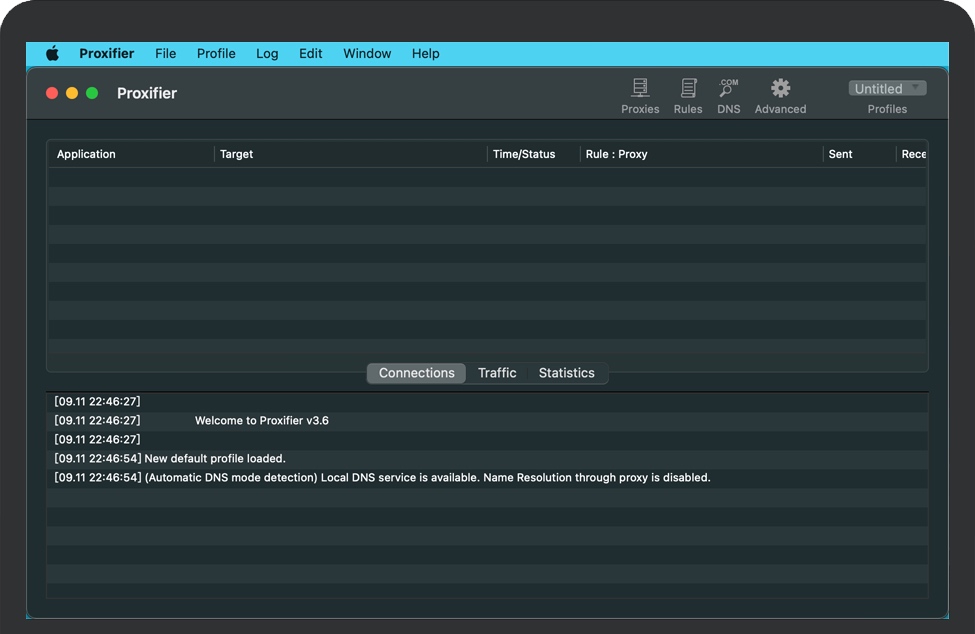The width and height of the screenshot is (975, 634).
Task: Open the File menu
Action: [x=165, y=54]
